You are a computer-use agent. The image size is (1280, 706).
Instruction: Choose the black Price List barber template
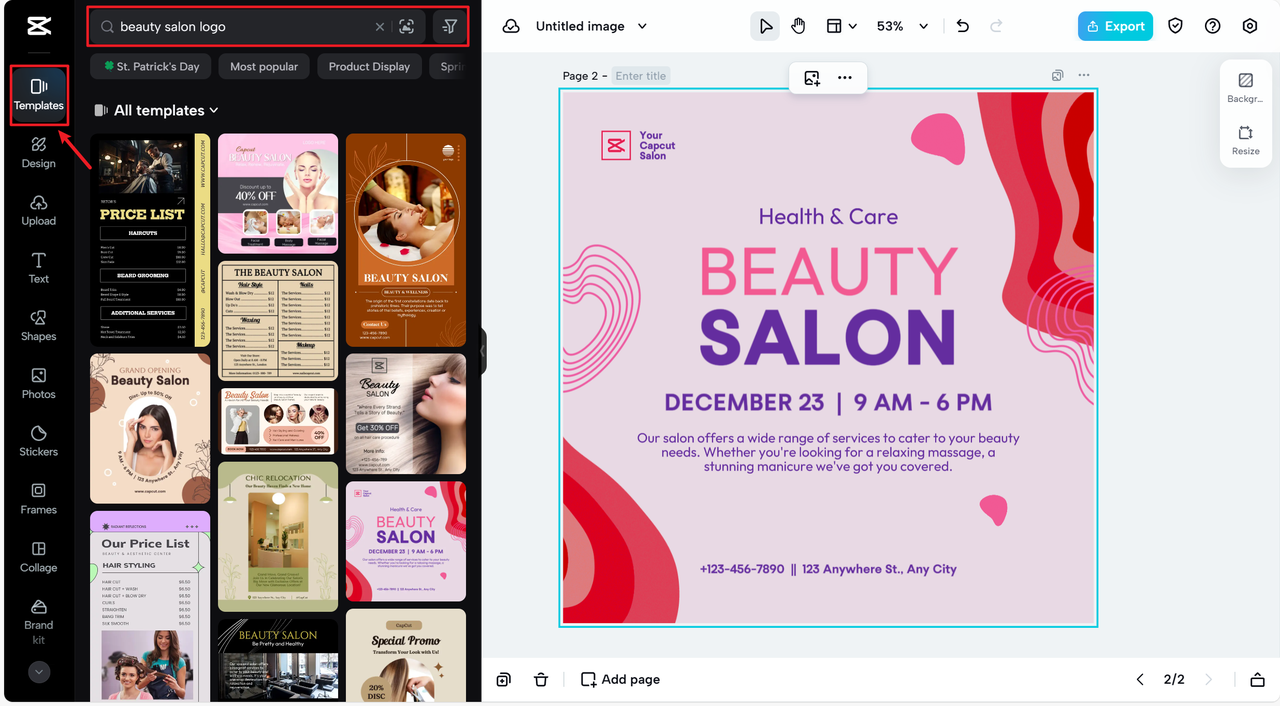pyautogui.click(x=150, y=240)
